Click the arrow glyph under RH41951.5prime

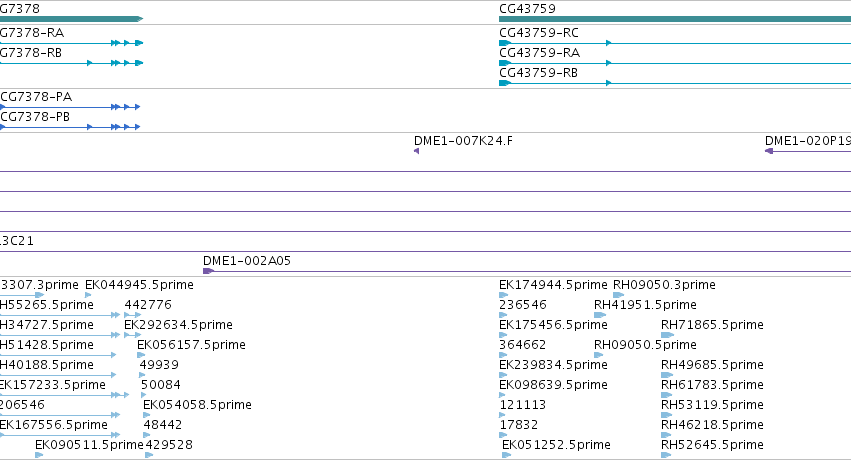(x=600, y=315)
